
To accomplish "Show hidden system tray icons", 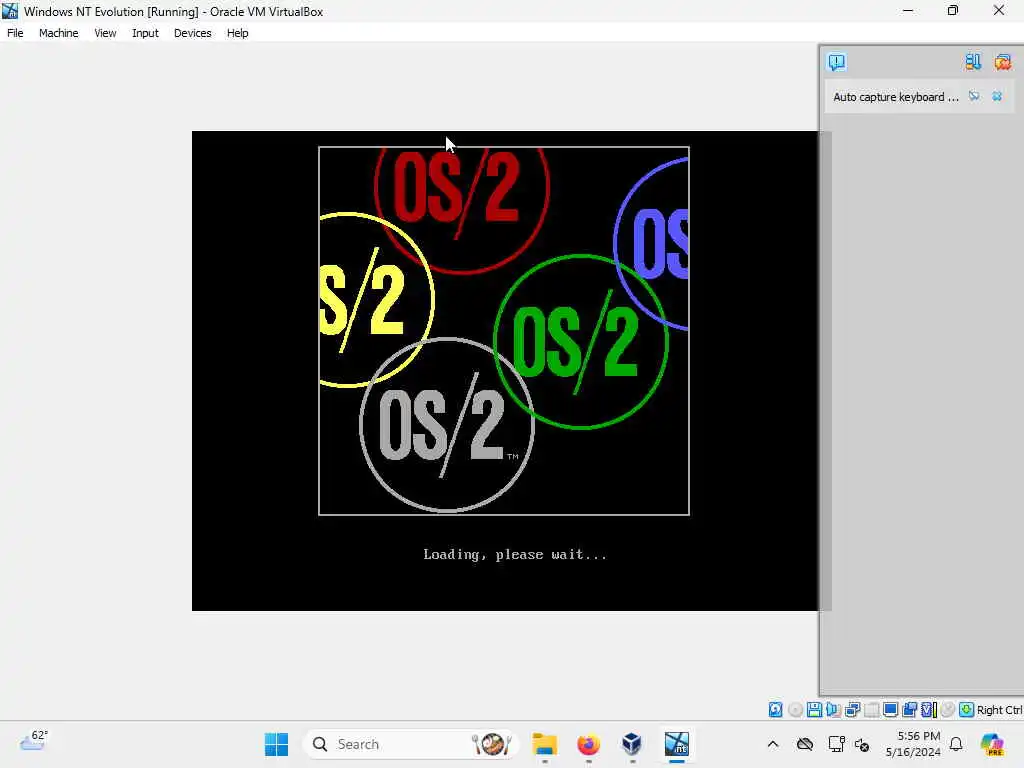I will 773,744.
